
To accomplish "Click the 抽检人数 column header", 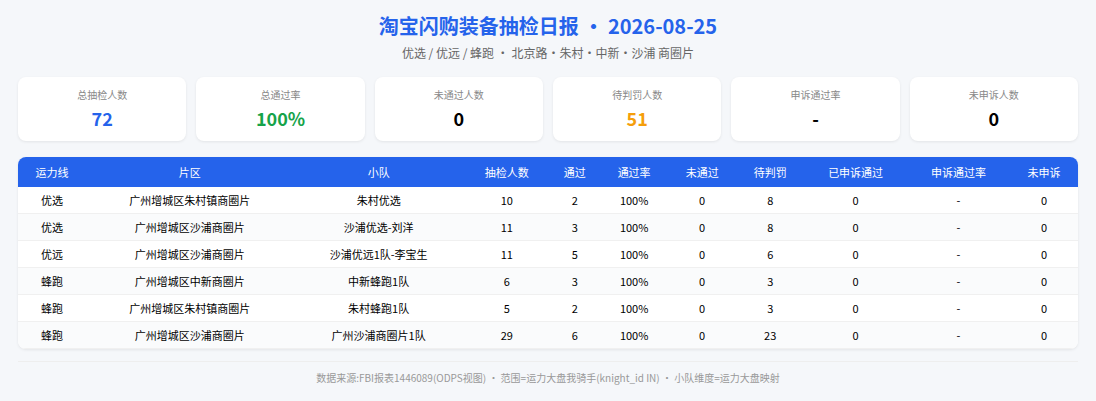I will (507, 173).
